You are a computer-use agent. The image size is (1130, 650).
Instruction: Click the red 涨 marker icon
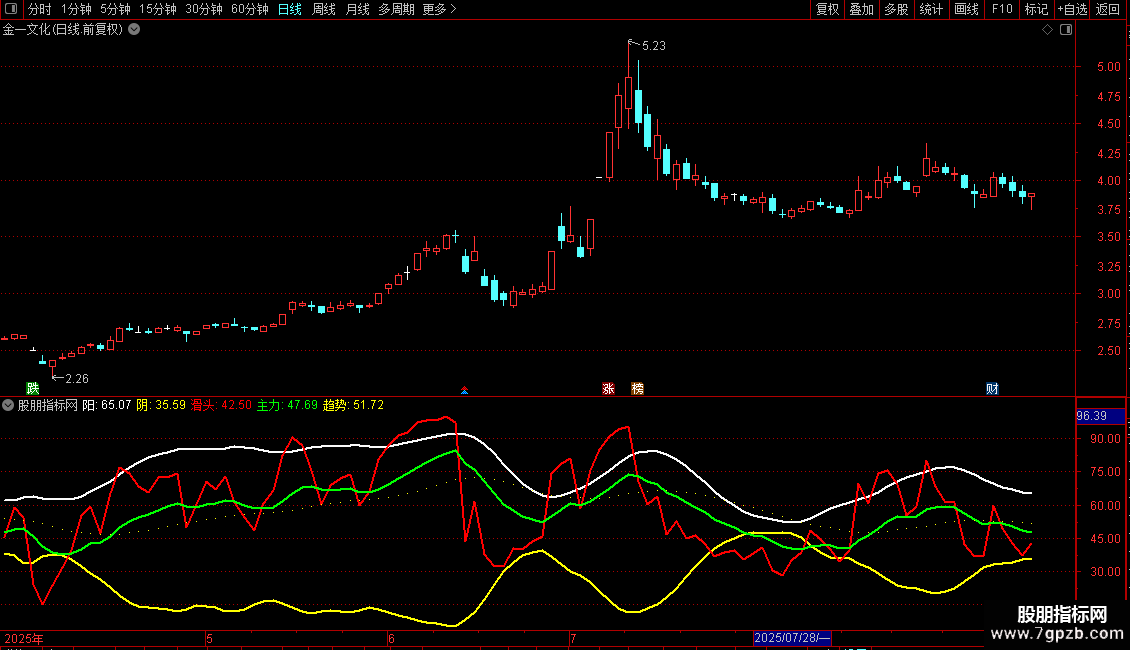coord(608,388)
